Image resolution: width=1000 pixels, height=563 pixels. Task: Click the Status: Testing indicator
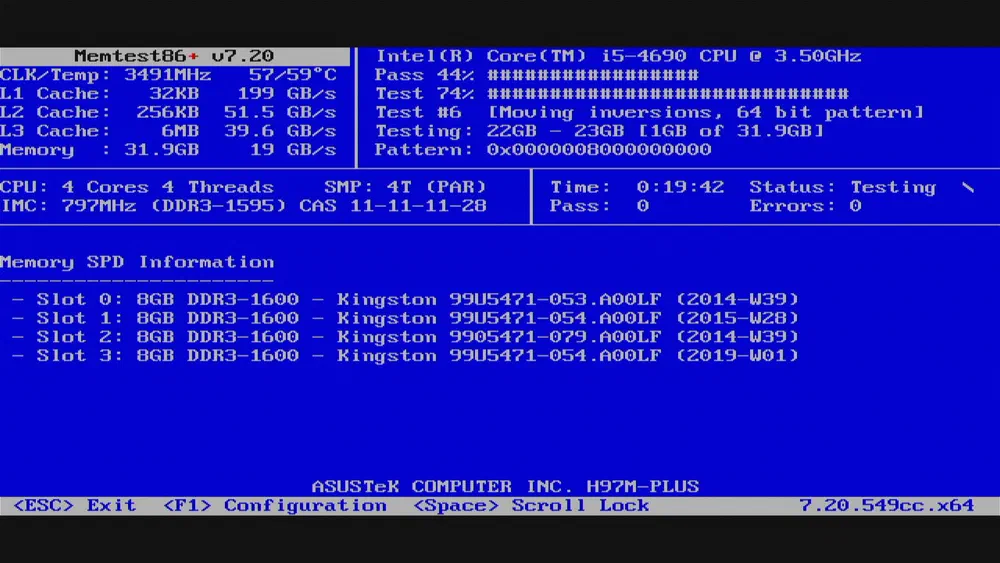point(842,187)
